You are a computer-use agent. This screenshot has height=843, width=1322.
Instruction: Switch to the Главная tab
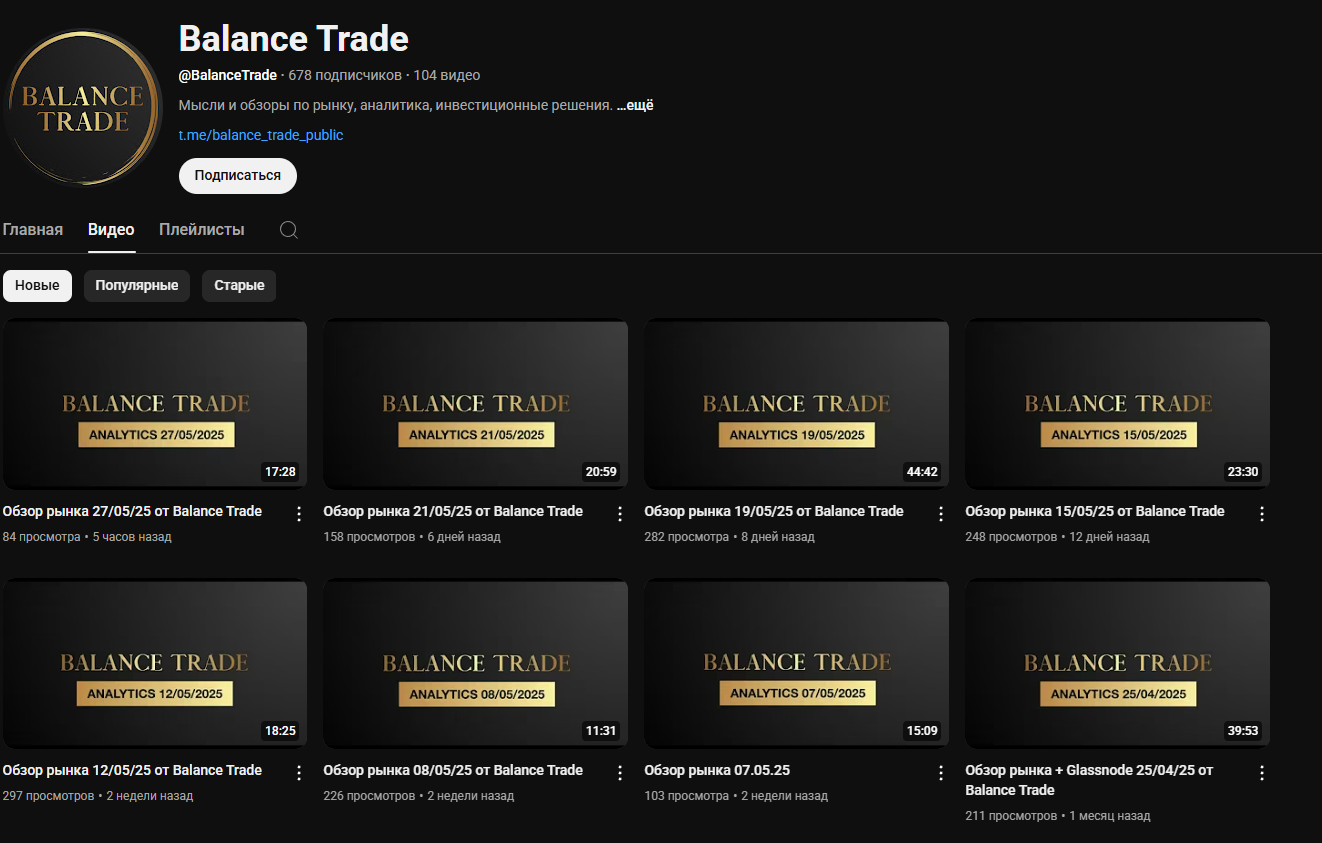(x=33, y=230)
